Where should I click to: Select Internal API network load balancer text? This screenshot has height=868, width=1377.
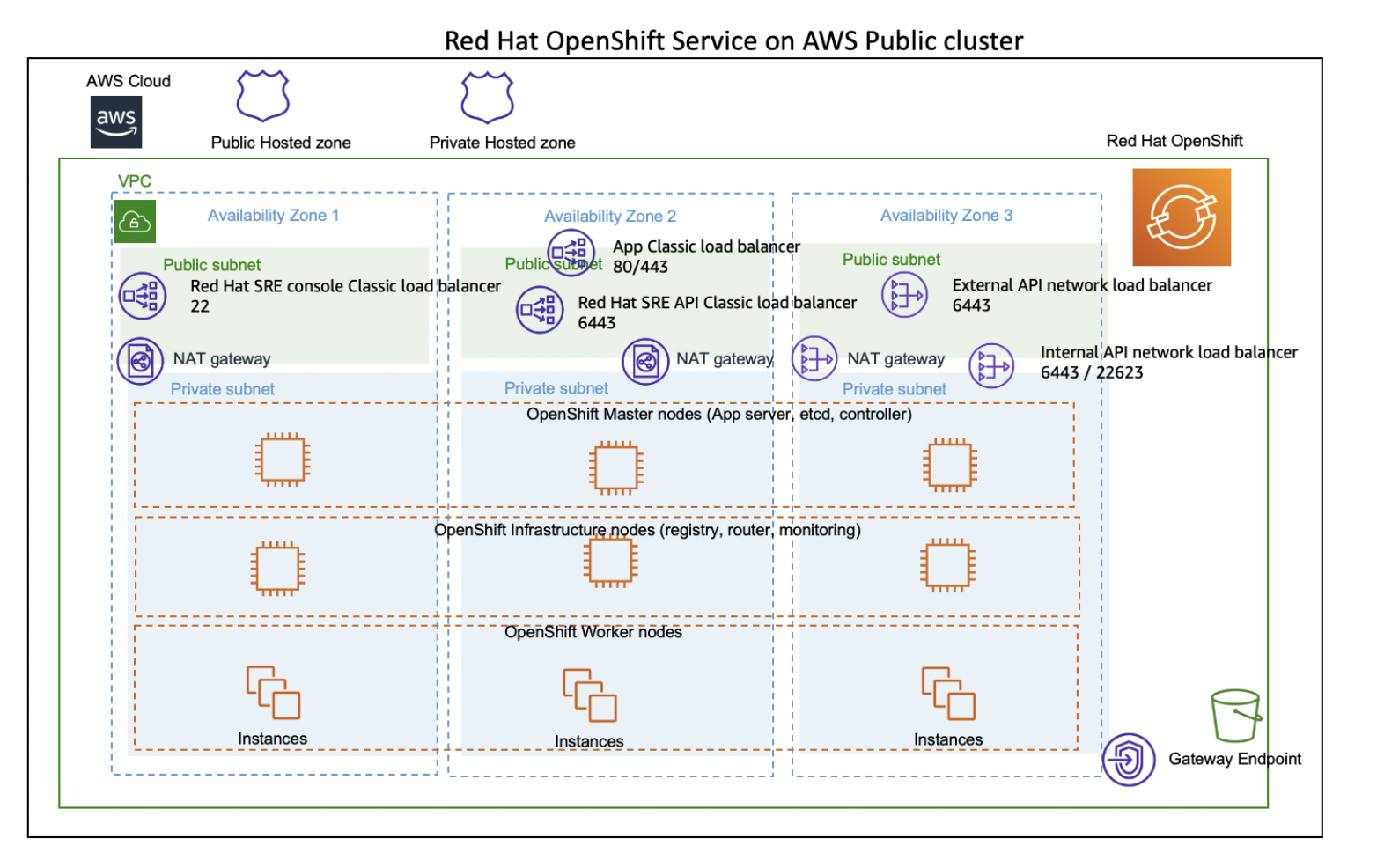[1169, 352]
